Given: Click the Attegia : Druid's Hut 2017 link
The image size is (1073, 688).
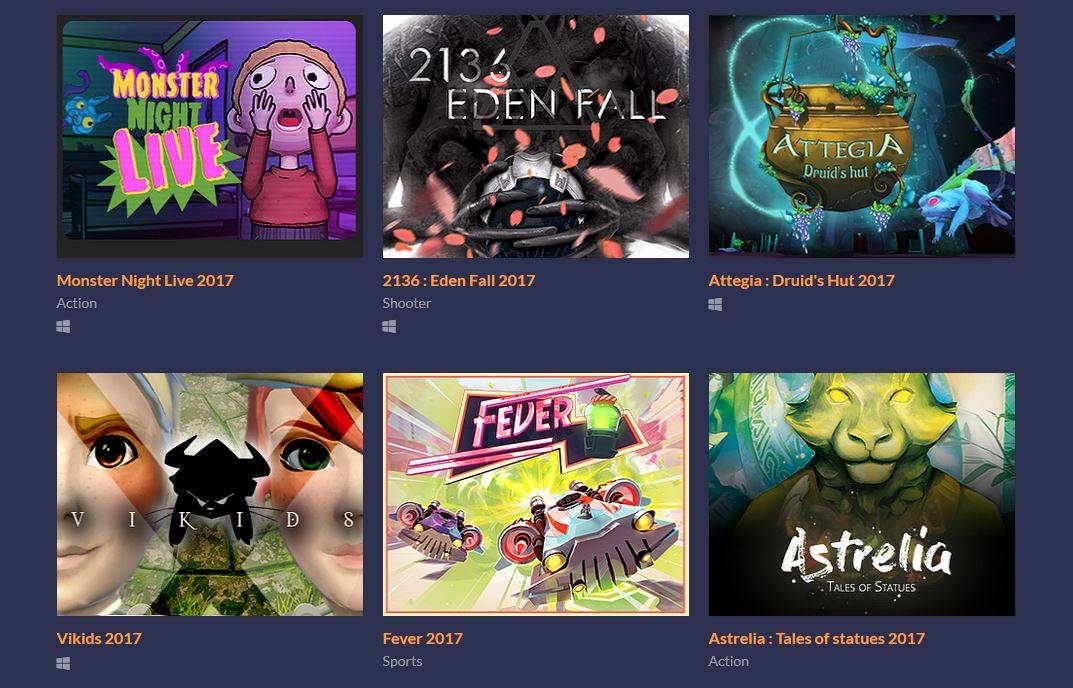Looking at the screenshot, I should (801, 281).
